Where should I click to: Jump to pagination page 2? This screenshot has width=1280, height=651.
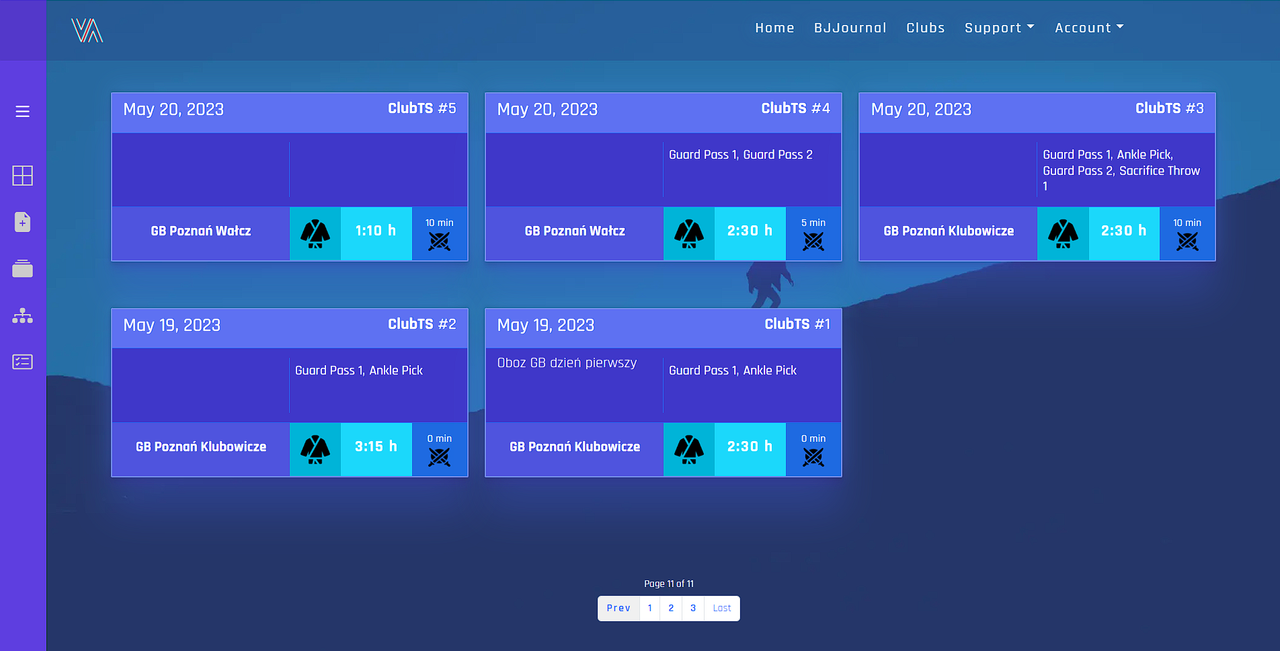coord(671,608)
